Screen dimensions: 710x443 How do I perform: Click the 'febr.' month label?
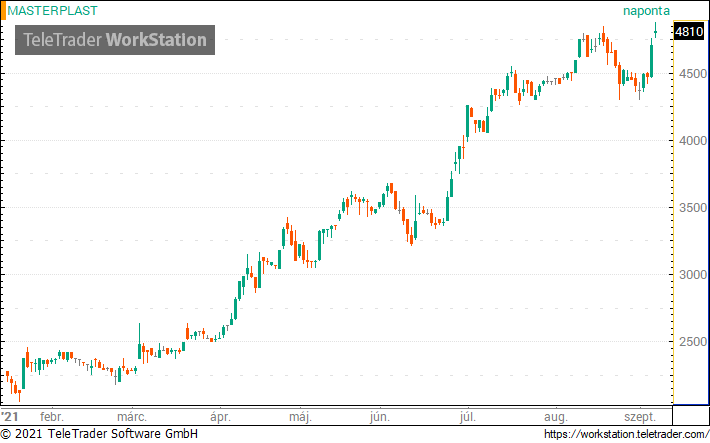[x=52, y=416]
